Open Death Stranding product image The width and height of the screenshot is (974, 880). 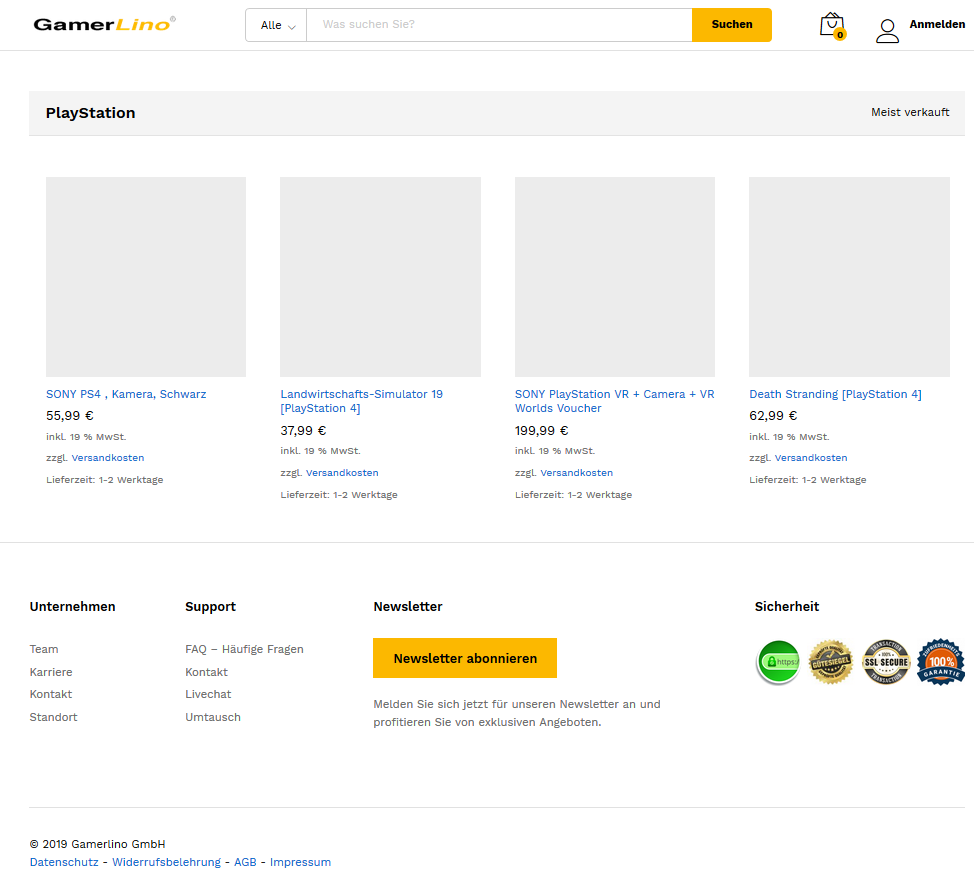click(849, 277)
